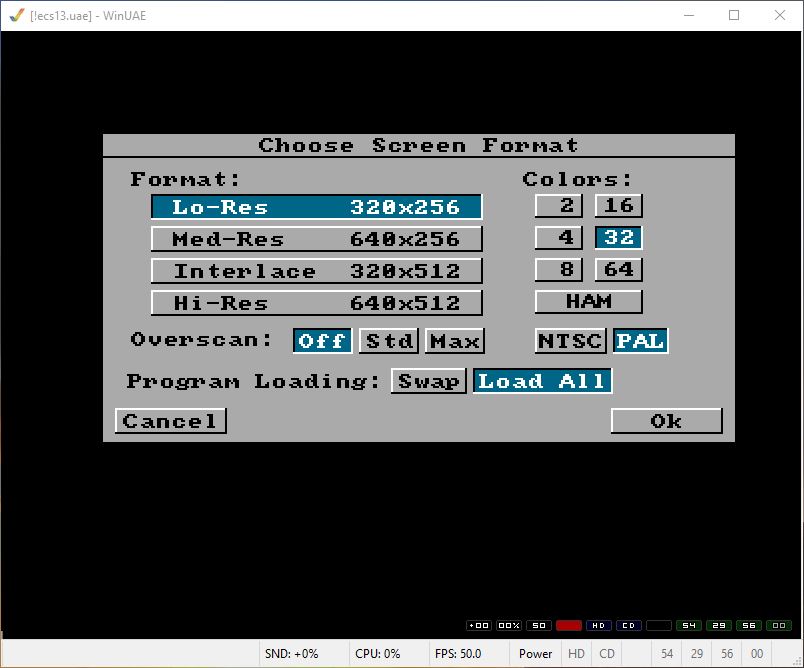Pick Hi-Res 640x512 format
Screen dimensions: 804x668
pyautogui.click(x=316, y=303)
